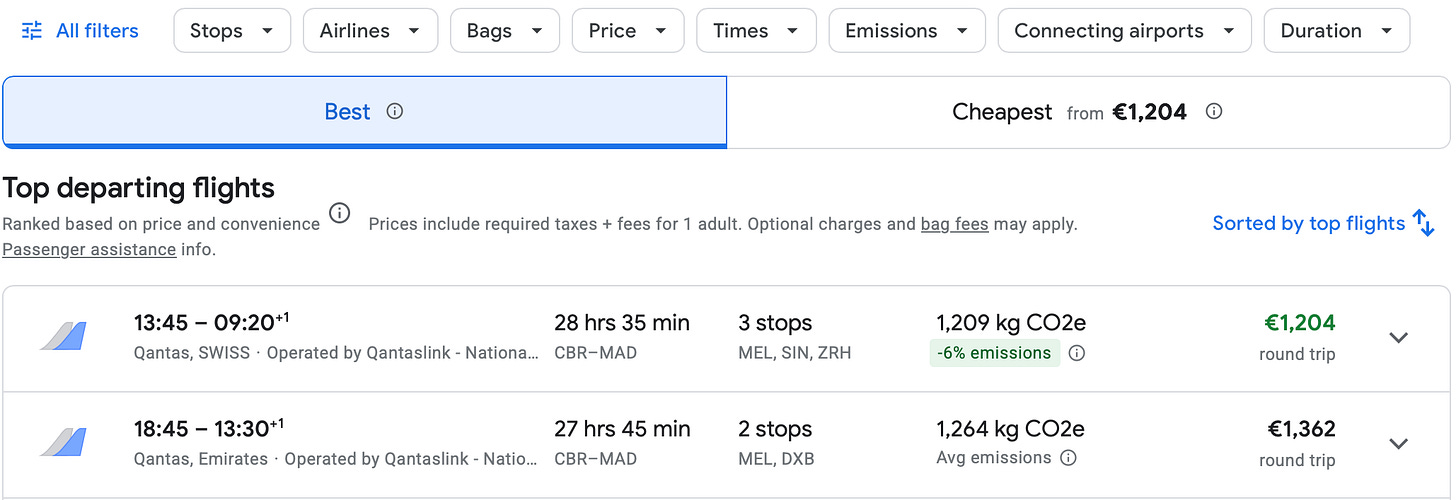Click Sorted by top flights button
This screenshot has height=500, width=1456.
[1308, 223]
